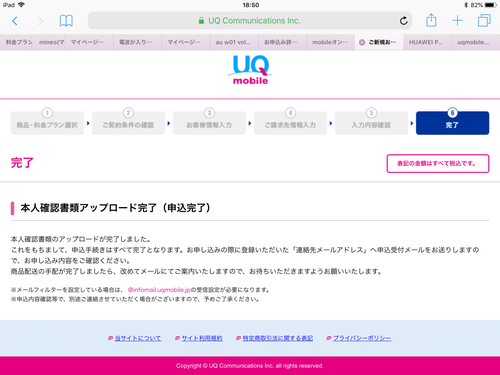The image size is (500, 375).
Task: Close the current tab with its X icon
Action: tap(362, 42)
